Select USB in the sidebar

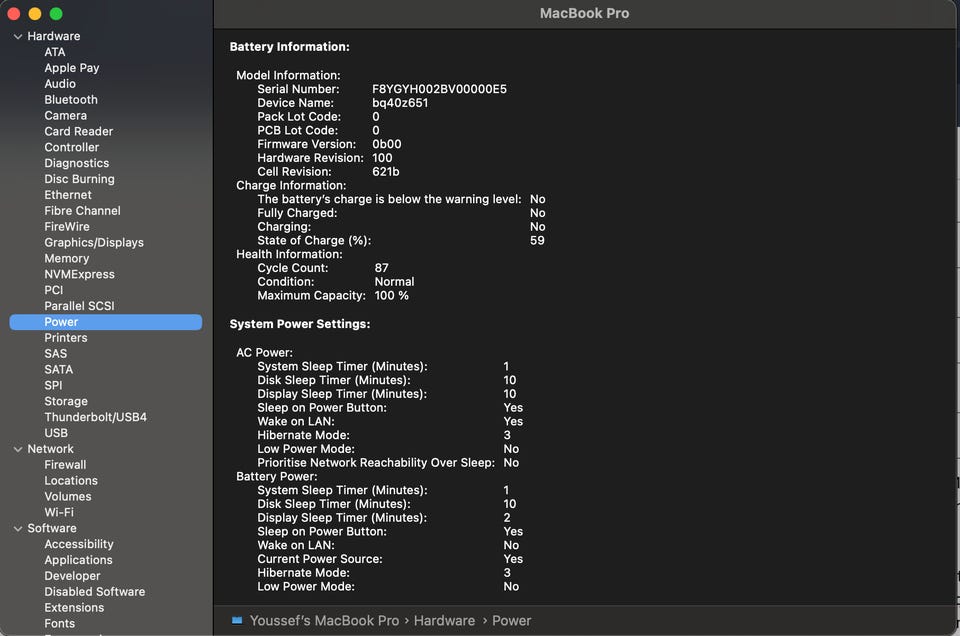(56, 433)
